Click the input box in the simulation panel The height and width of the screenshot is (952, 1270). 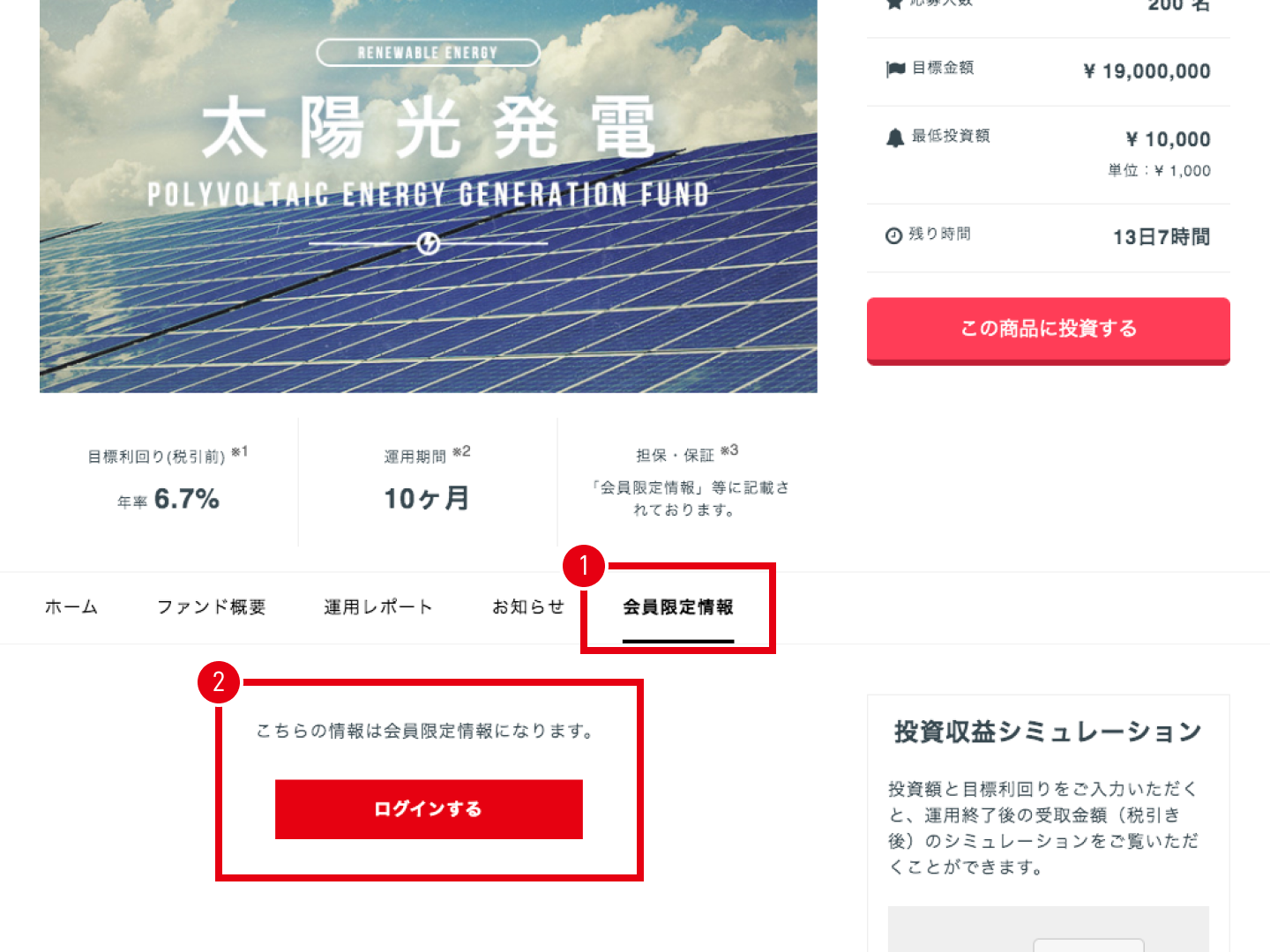1088,945
